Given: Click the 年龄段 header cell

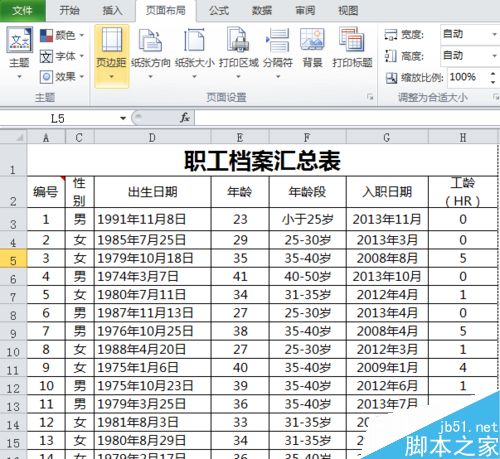Looking at the screenshot, I should click(307, 192).
